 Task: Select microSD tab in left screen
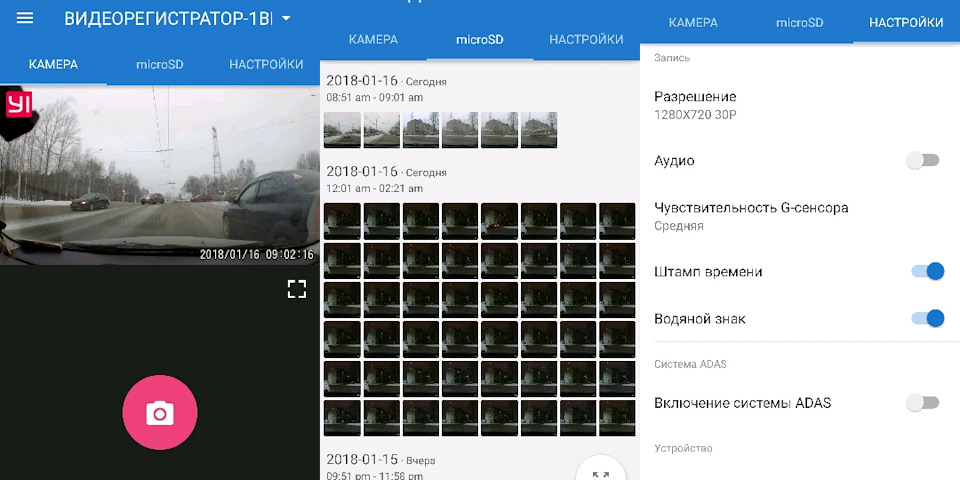pos(160,64)
